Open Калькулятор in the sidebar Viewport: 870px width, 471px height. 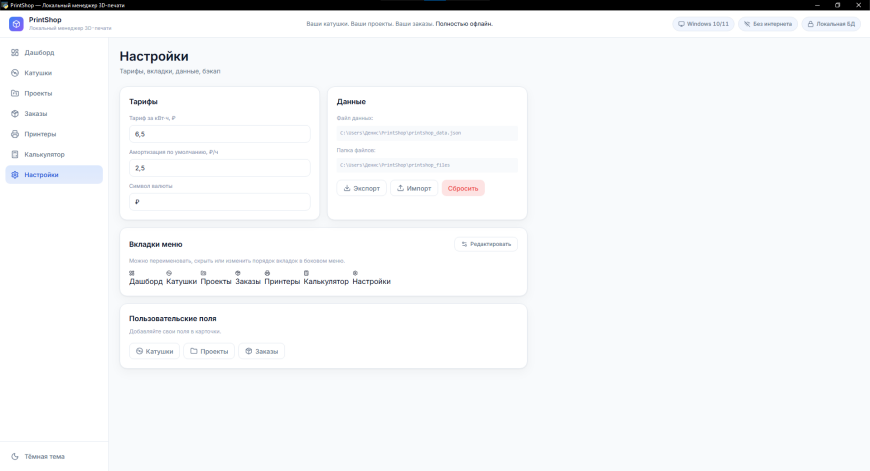pos(54,154)
